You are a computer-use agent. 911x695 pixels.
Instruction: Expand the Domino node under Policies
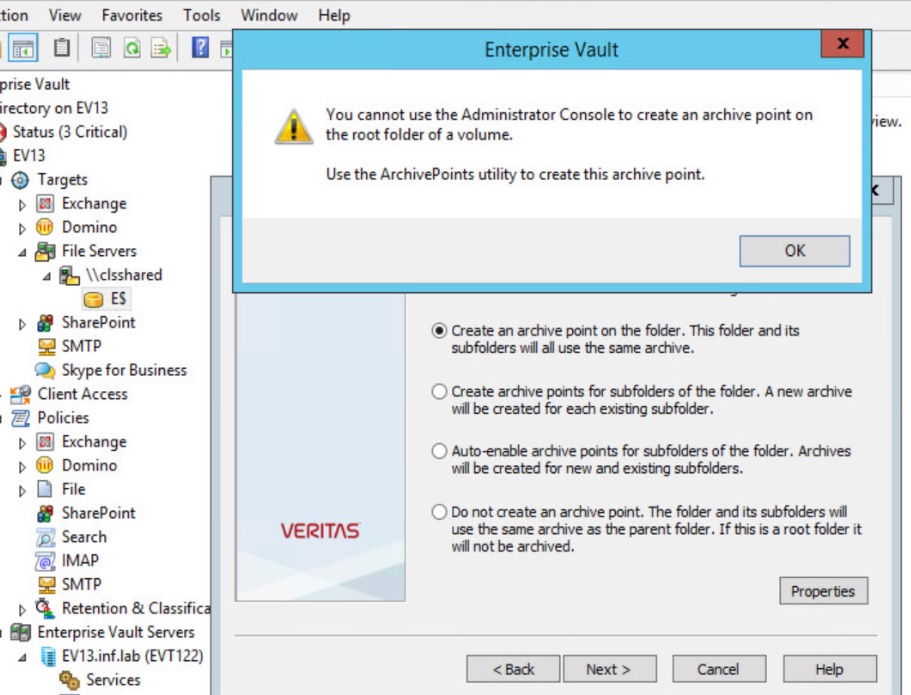pos(22,467)
